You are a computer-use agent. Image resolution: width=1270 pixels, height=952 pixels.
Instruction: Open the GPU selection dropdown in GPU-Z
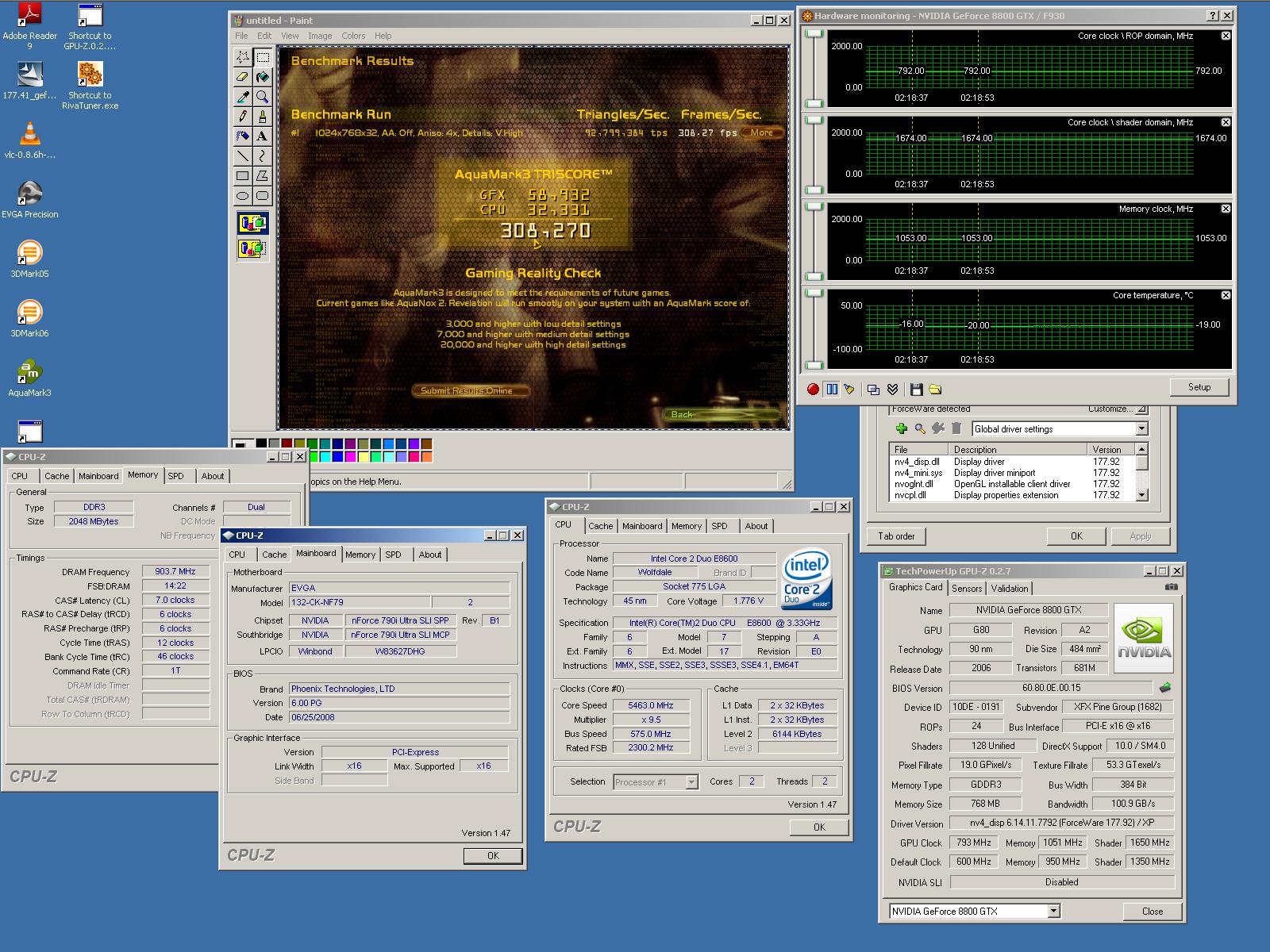(1053, 911)
